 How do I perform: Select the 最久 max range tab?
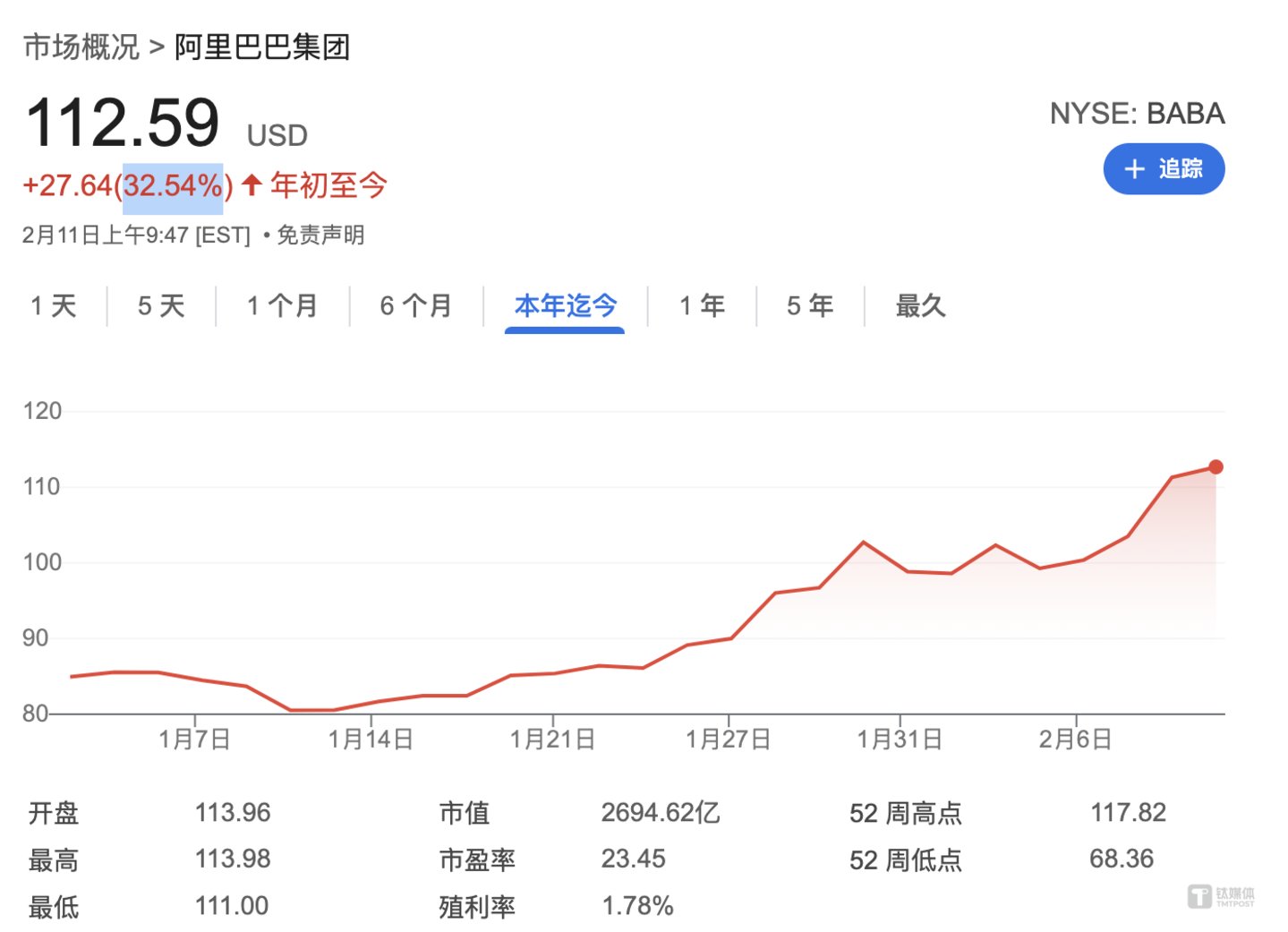[x=920, y=306]
